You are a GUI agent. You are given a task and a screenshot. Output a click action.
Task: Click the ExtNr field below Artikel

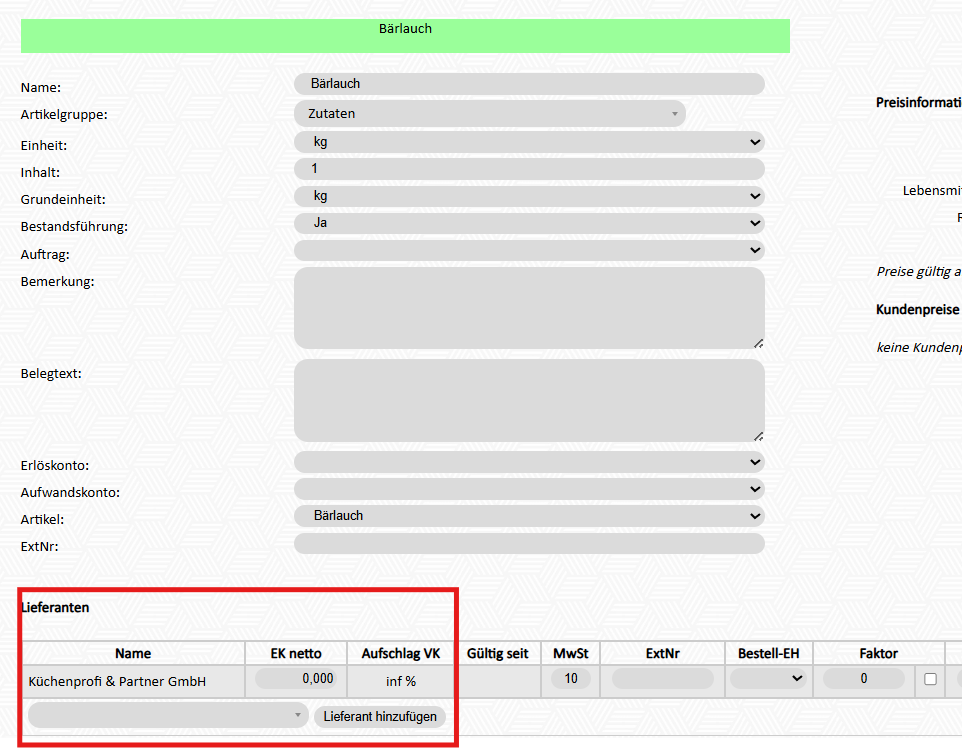(529, 543)
